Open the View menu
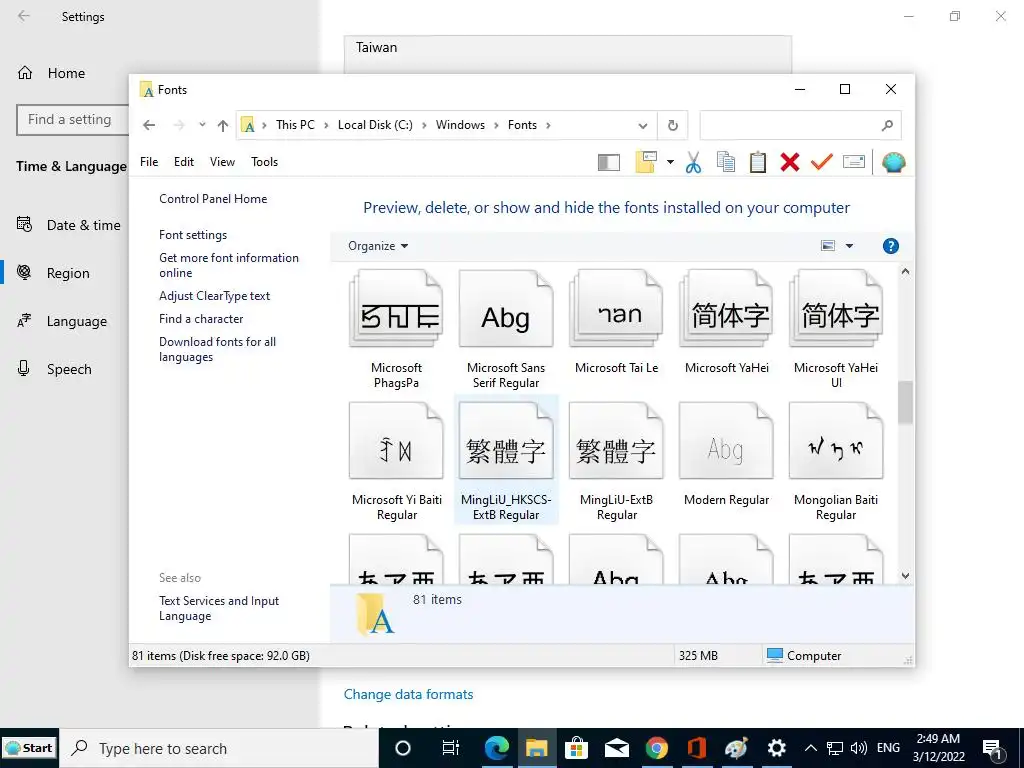 tap(222, 162)
